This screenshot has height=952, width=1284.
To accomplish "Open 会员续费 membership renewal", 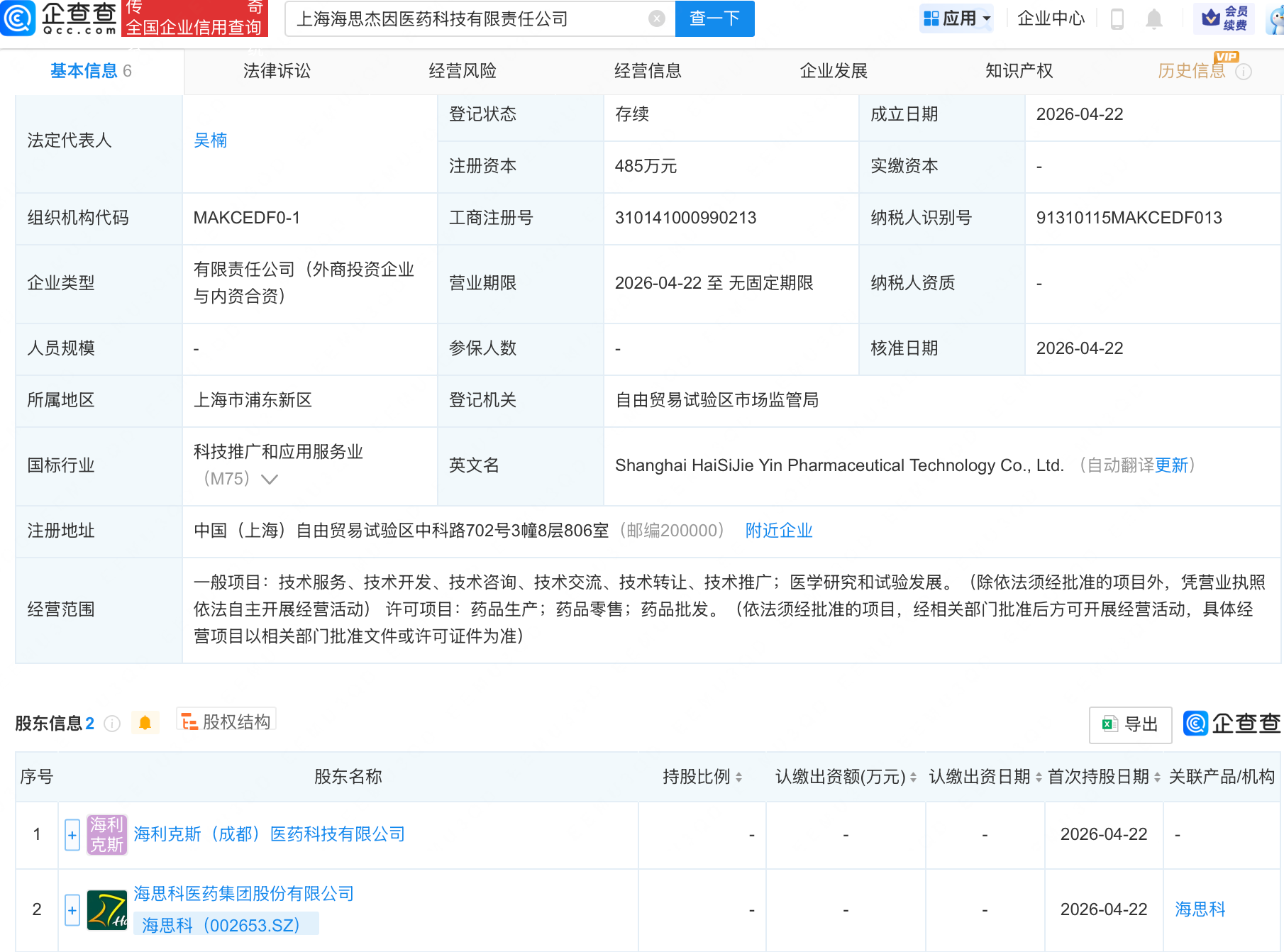I will coord(1222,19).
